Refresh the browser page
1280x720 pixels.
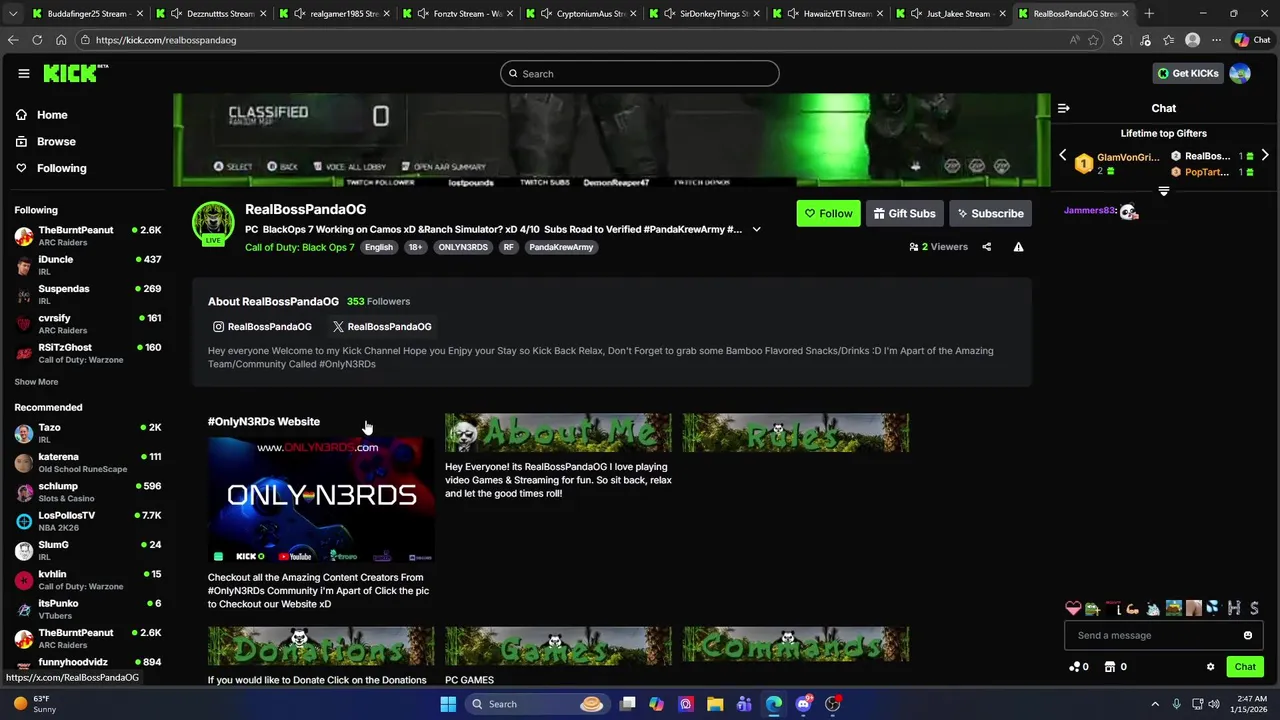tap(37, 40)
